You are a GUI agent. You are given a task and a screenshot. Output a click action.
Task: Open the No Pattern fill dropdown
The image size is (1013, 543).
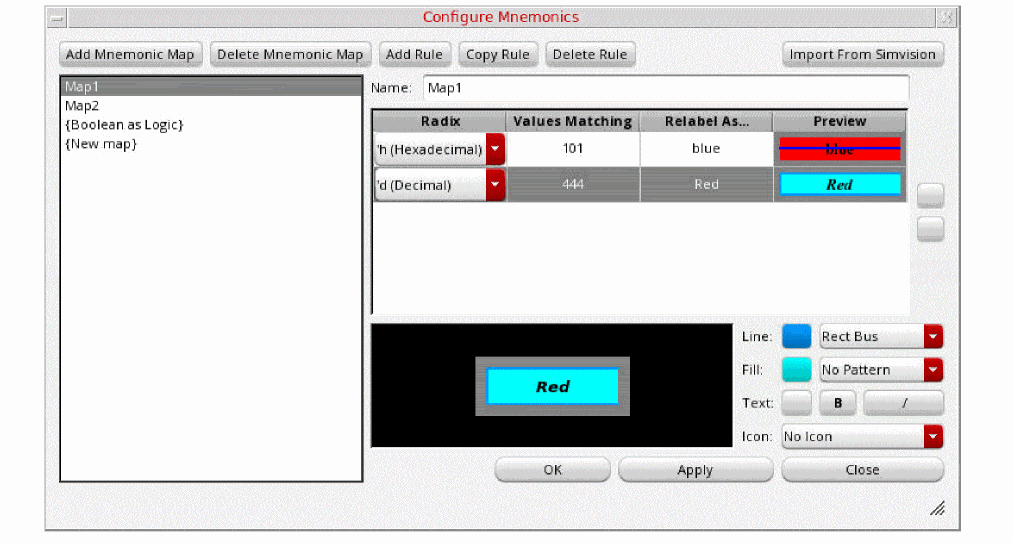click(x=933, y=370)
